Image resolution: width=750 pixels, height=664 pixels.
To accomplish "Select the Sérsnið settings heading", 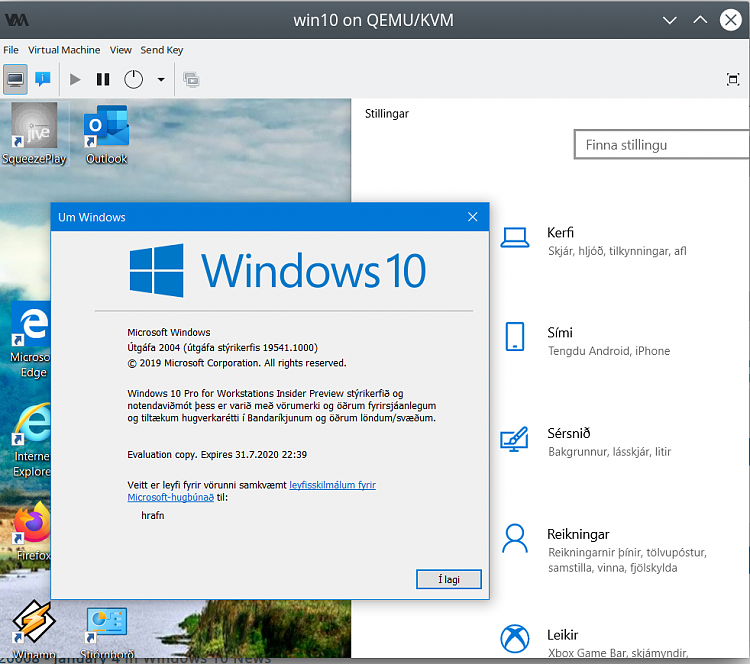I will 569,433.
